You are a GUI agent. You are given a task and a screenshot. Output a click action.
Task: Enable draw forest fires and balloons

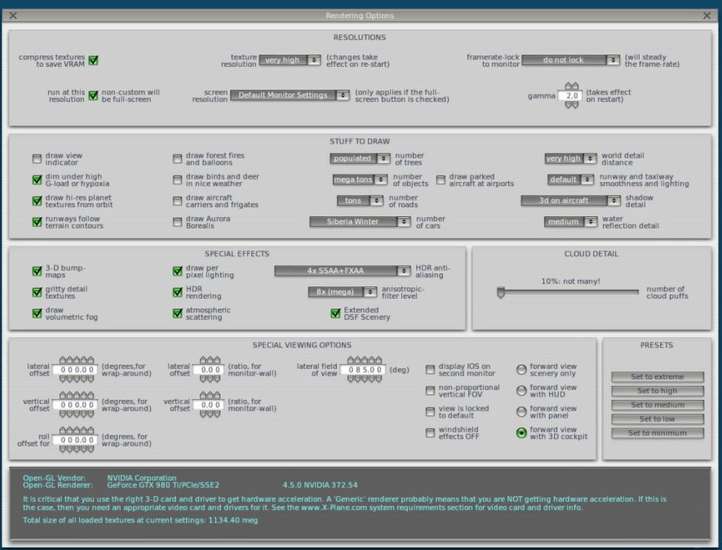coord(177,159)
